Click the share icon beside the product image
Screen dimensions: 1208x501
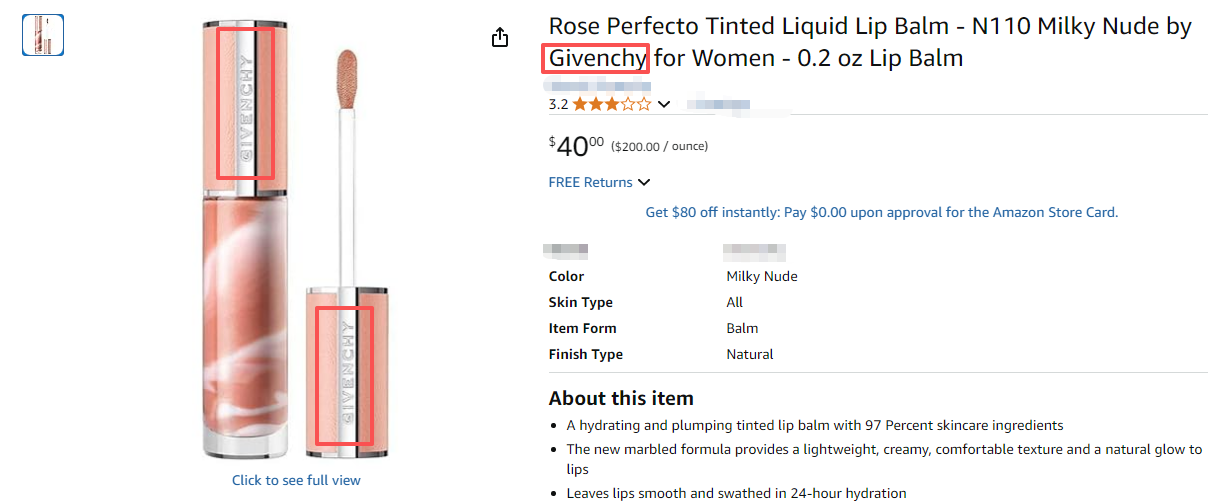(x=500, y=38)
